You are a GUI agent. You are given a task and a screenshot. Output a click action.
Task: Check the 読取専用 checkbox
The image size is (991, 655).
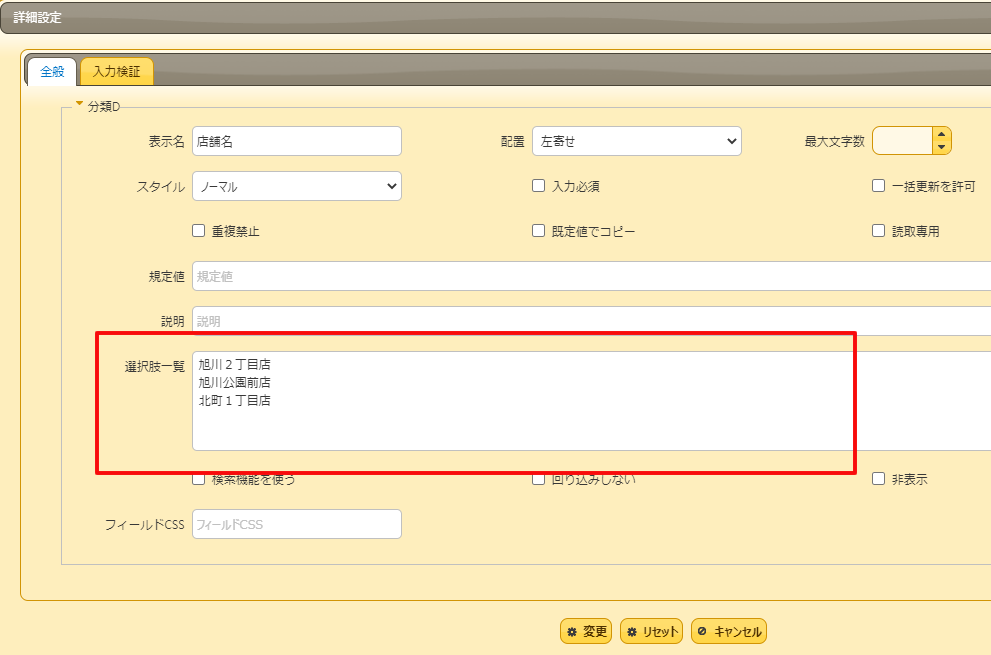point(876,231)
